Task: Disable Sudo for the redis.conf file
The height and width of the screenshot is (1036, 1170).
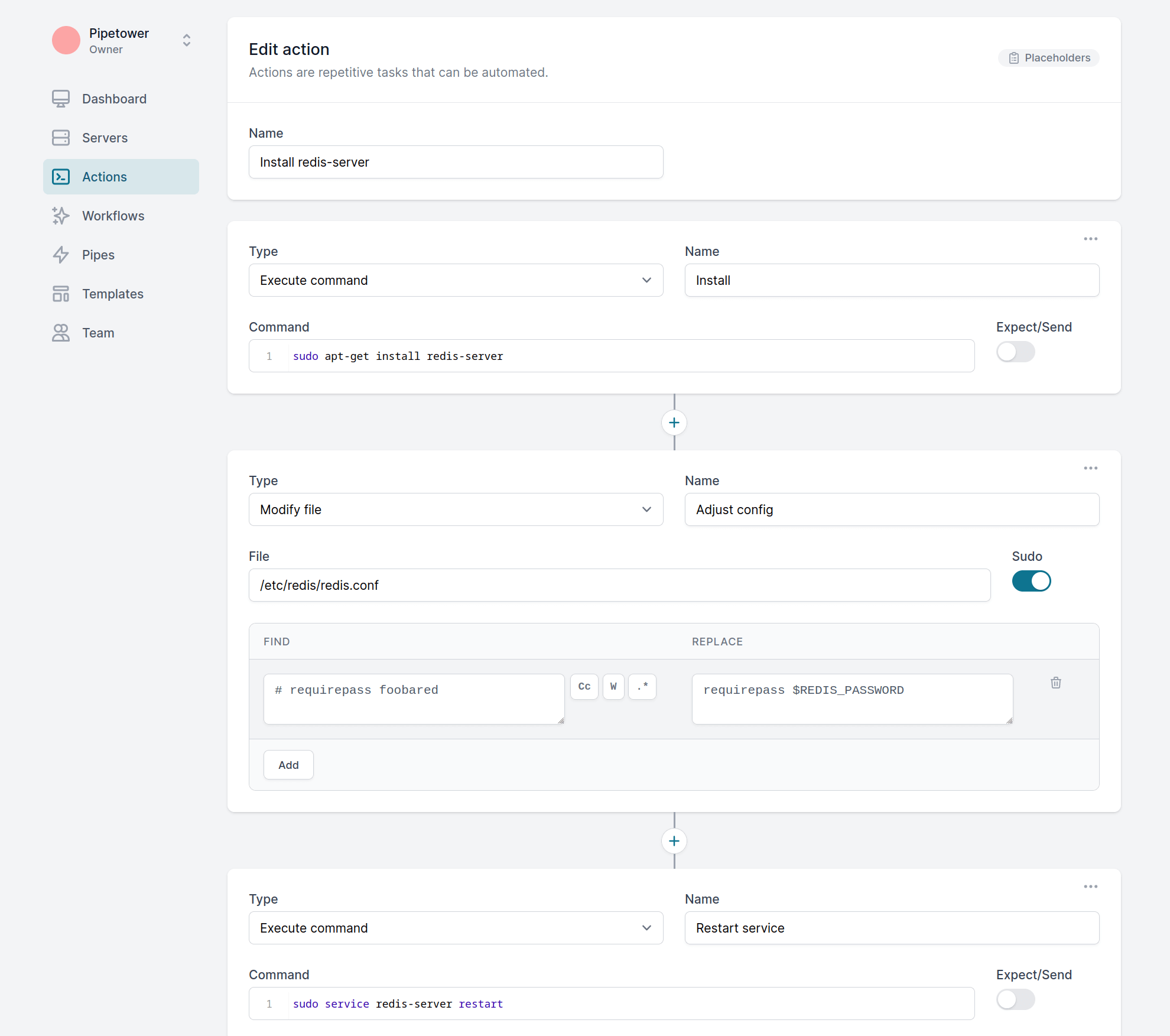Action: 1032,581
